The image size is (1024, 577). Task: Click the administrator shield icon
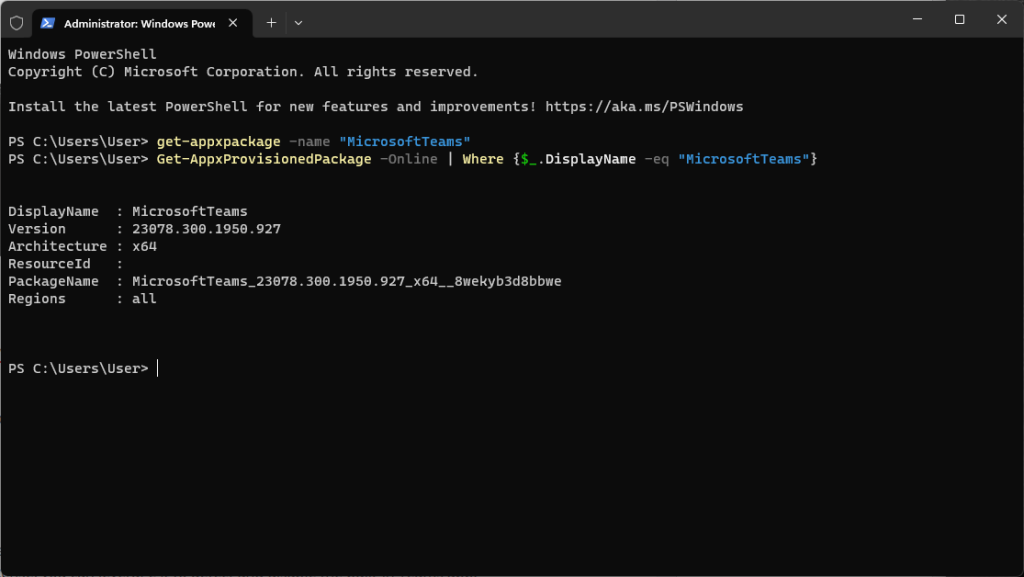coord(16,22)
